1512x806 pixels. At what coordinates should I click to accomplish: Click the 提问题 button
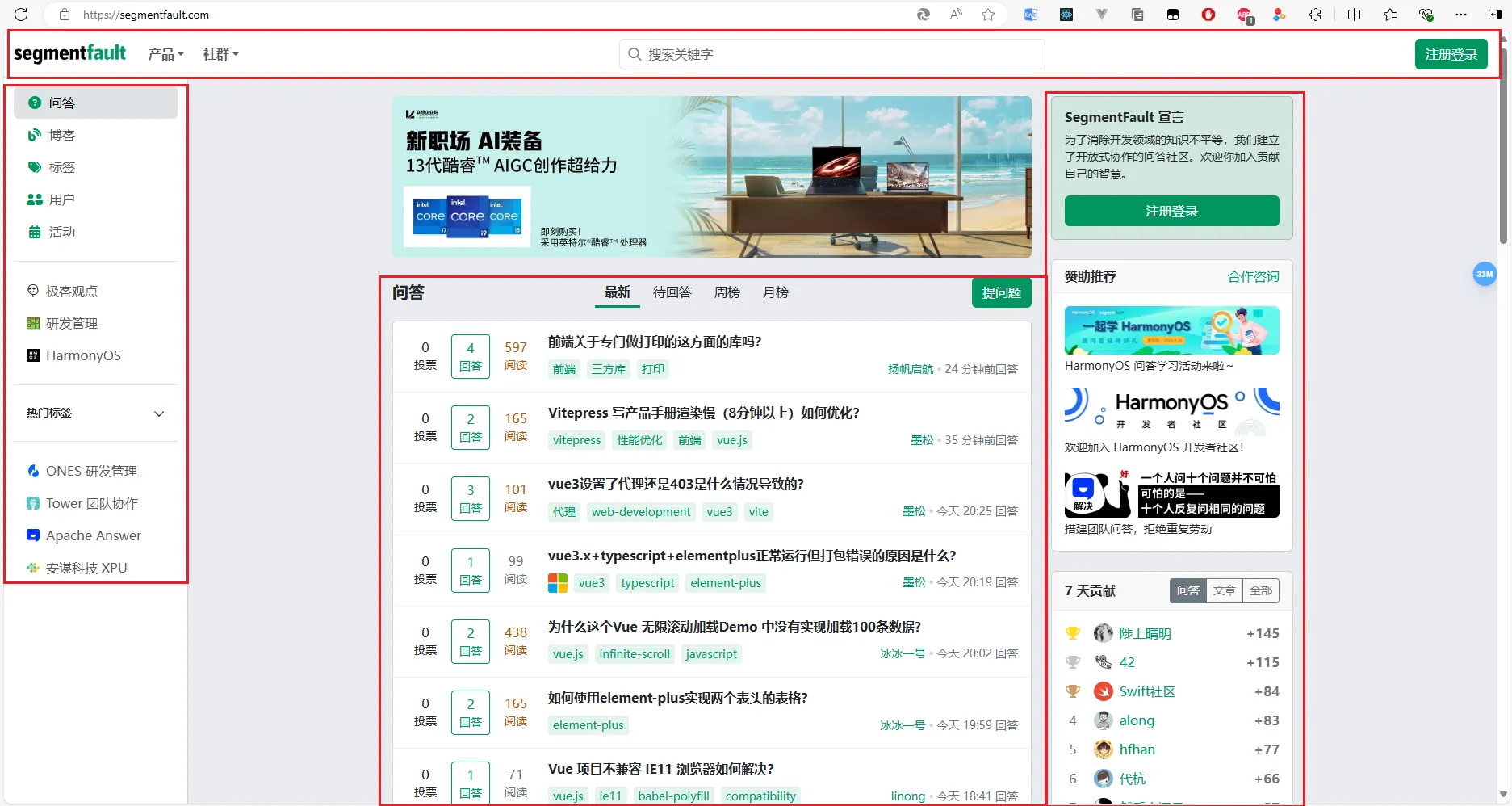tap(1001, 292)
